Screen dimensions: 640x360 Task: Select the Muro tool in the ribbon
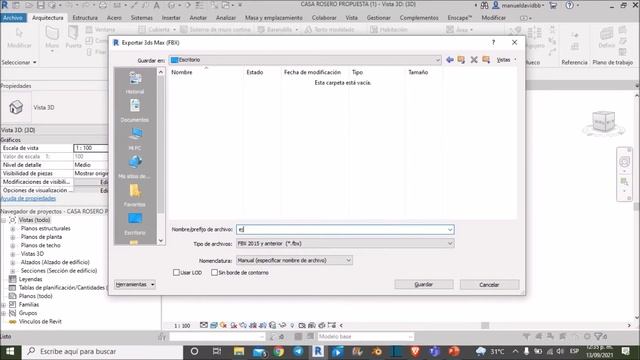[x=52, y=37]
